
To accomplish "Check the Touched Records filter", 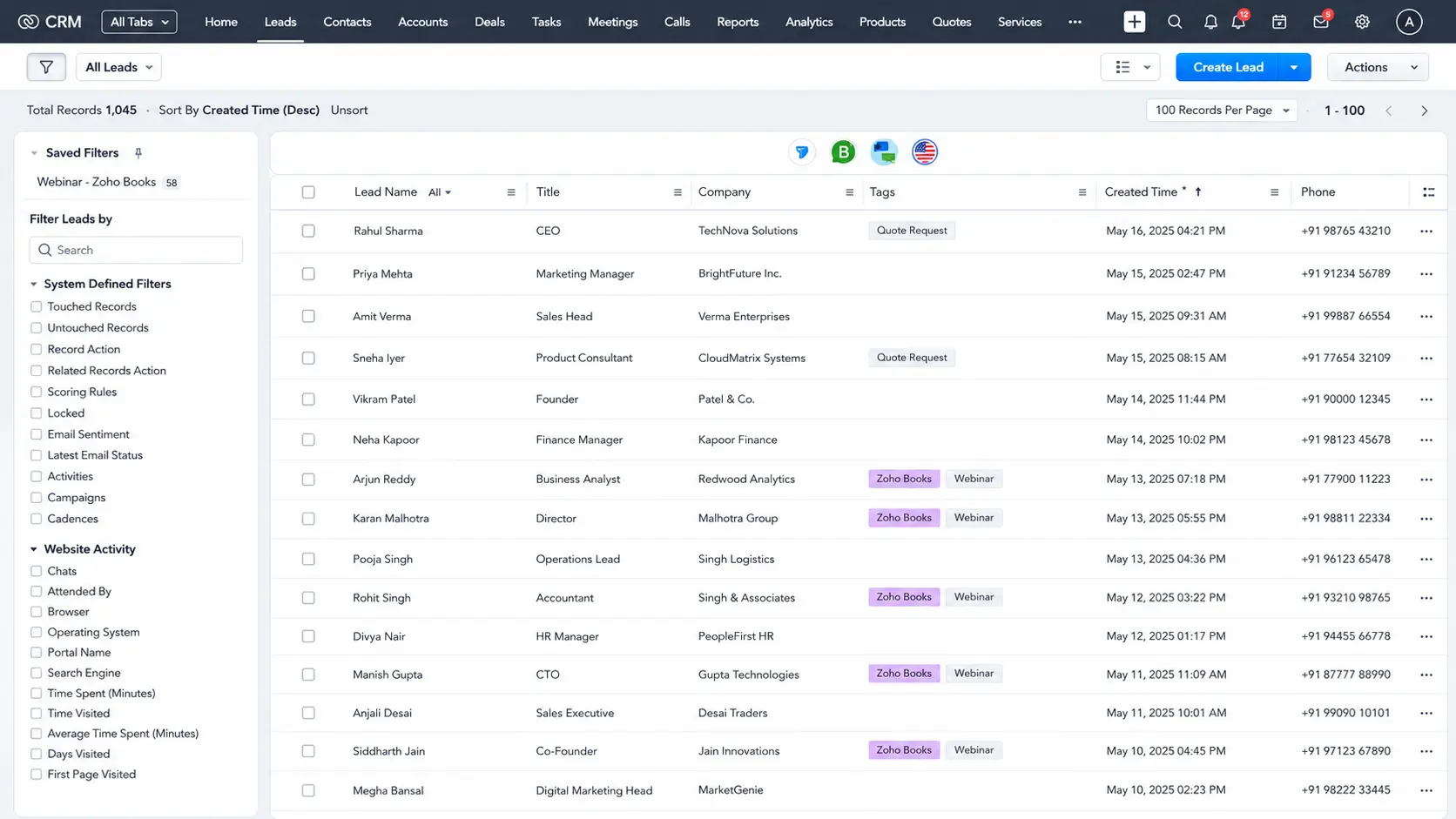I will tap(36, 306).
